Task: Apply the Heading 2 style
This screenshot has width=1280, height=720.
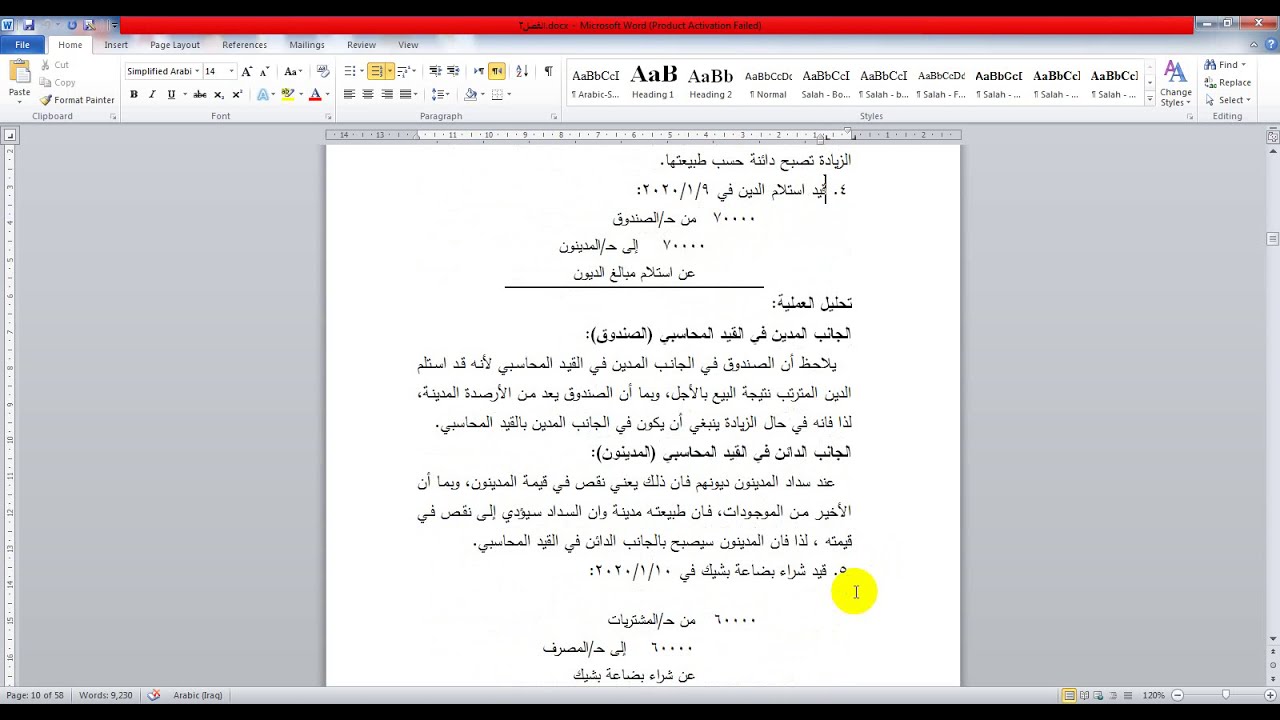Action: coord(711,84)
